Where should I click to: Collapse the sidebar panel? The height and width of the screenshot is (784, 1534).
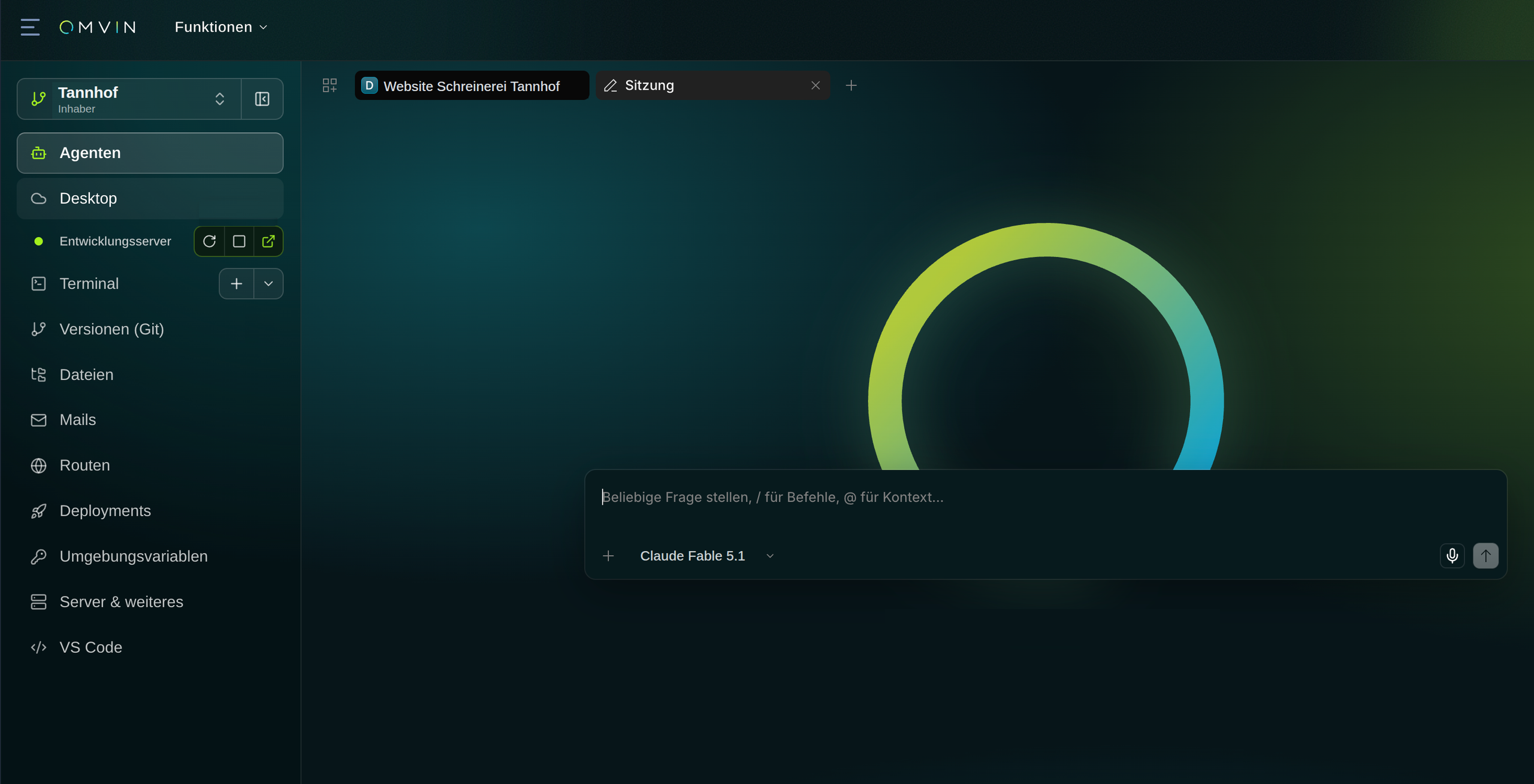click(262, 99)
